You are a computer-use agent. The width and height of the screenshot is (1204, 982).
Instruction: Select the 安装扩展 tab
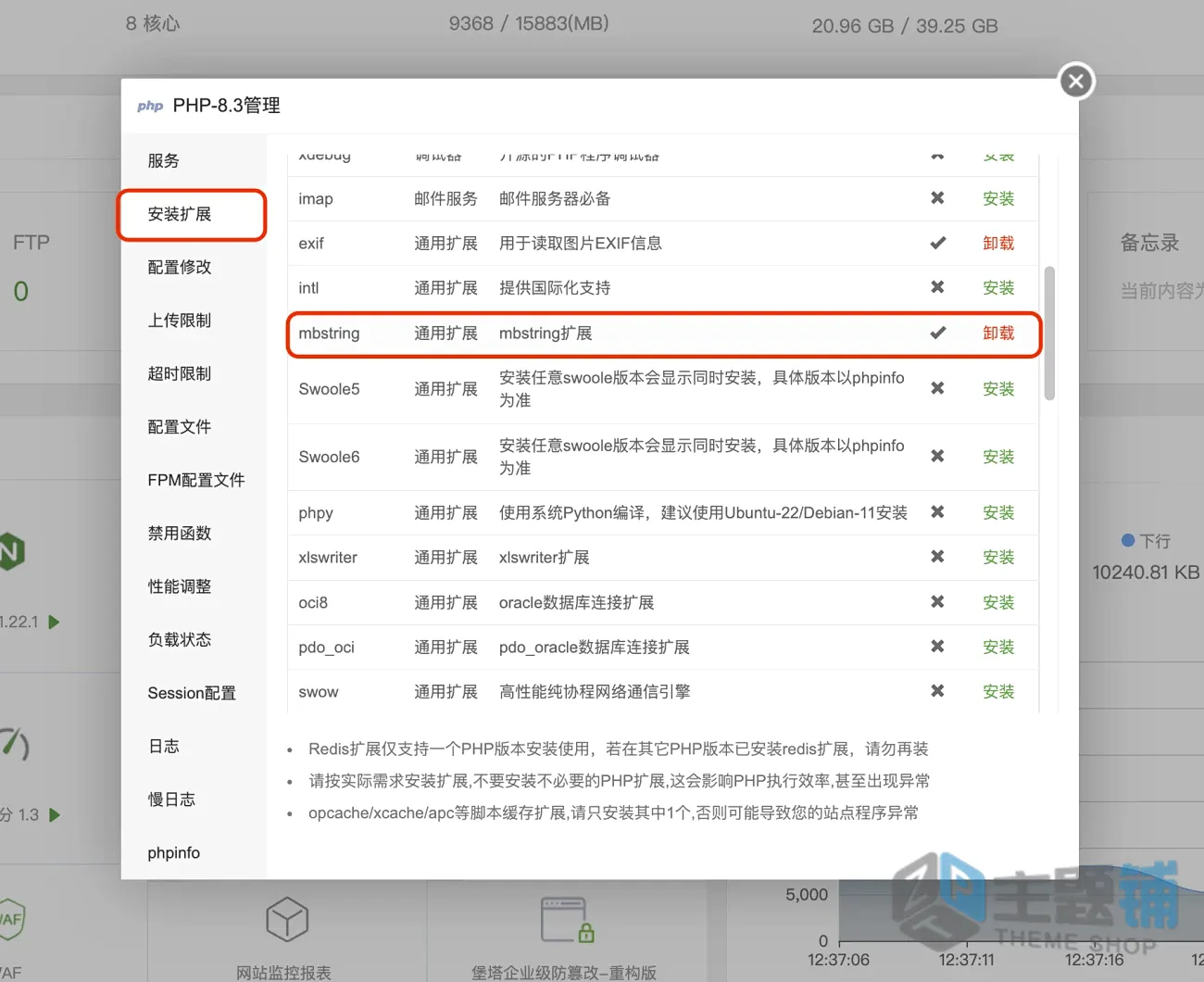180,214
